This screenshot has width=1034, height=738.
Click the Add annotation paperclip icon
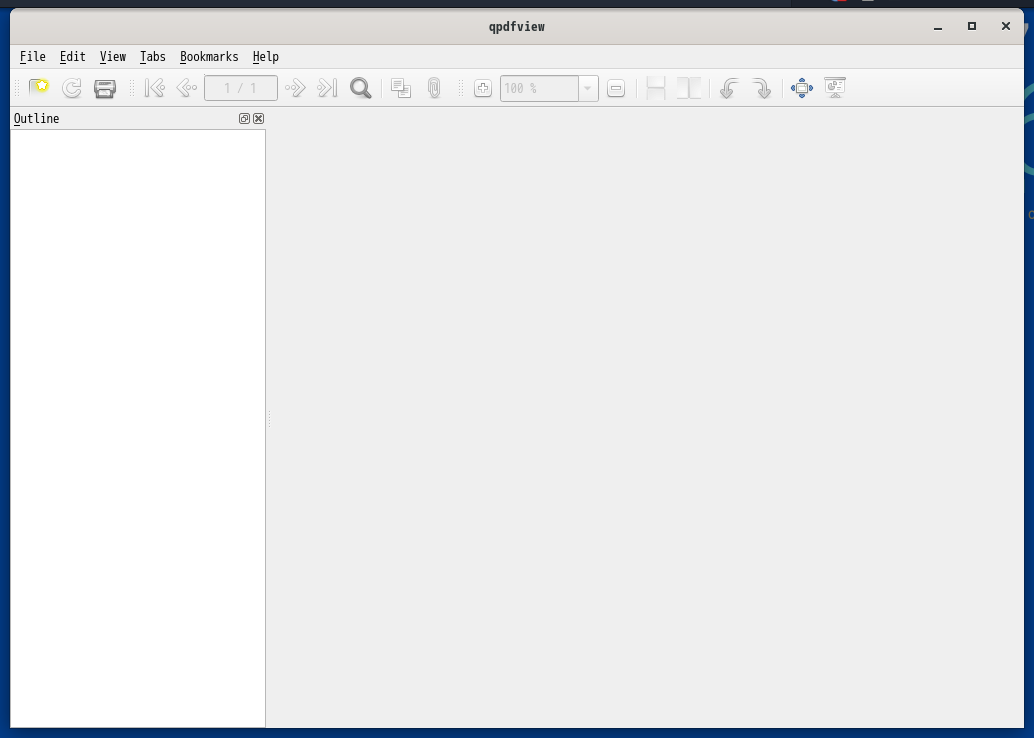click(434, 88)
